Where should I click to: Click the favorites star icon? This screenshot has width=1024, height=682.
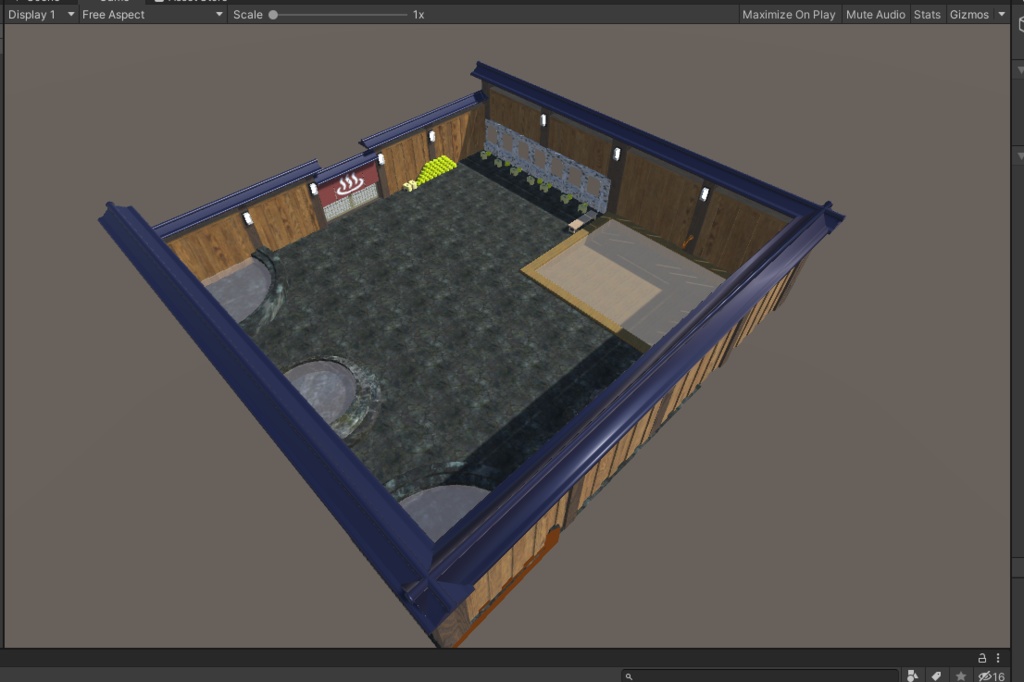tap(961, 676)
